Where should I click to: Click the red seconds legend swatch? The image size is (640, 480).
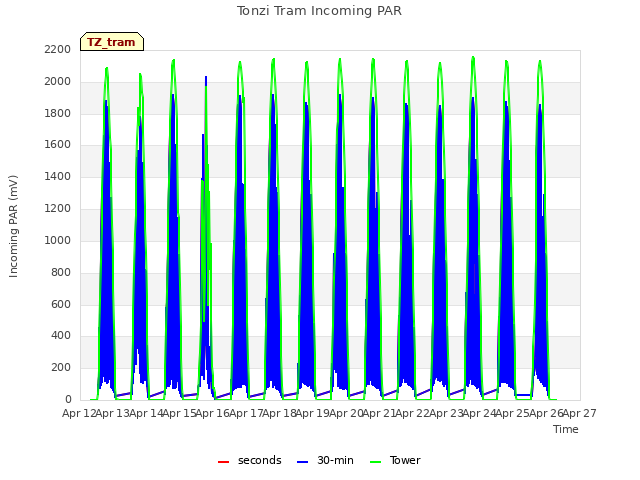coord(224,462)
